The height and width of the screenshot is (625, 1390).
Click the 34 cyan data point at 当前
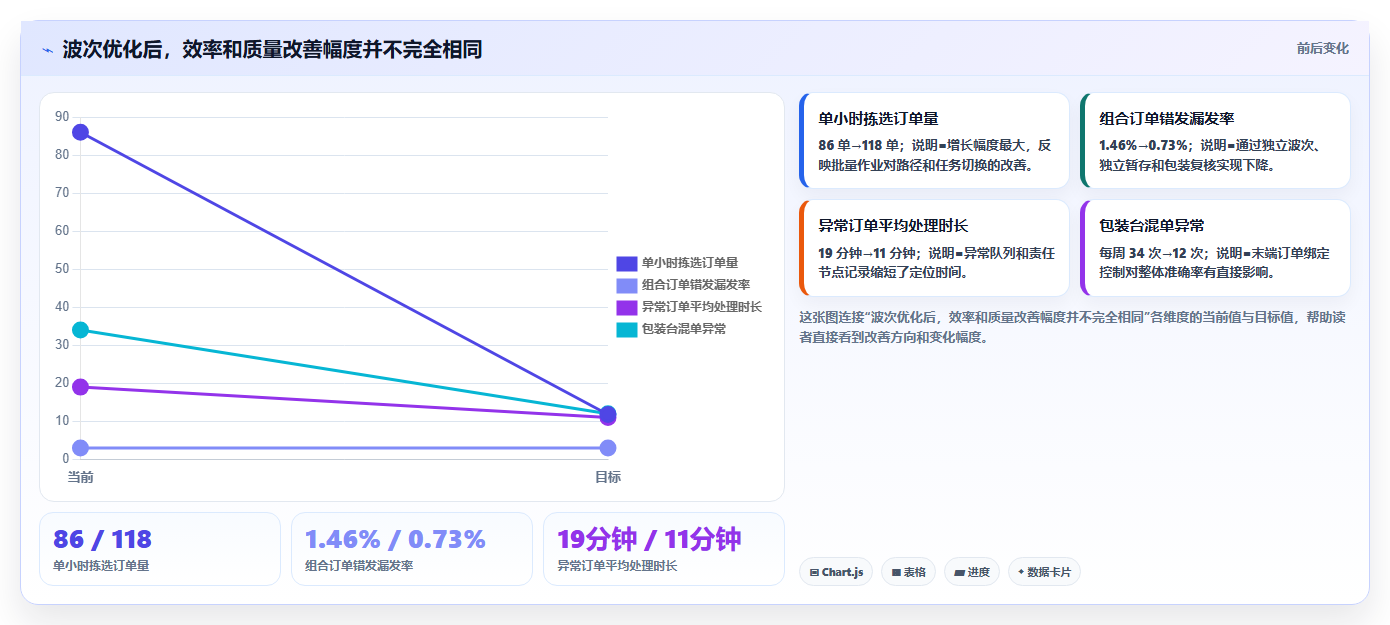coord(80,330)
